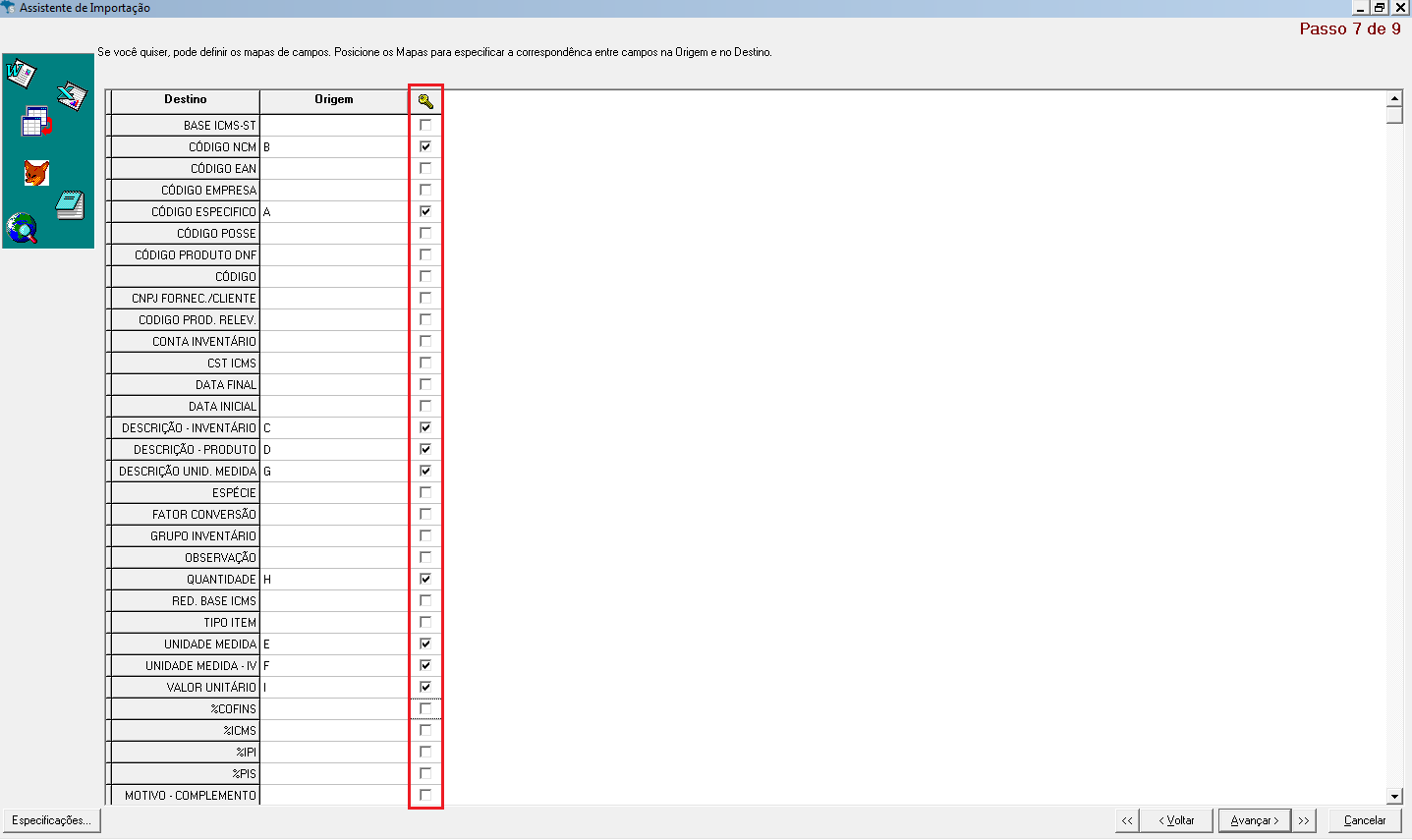This screenshot has height=840, width=1412.
Task: Click the 'CODIGO PROD. RELEV.' label
Action: click(198, 319)
